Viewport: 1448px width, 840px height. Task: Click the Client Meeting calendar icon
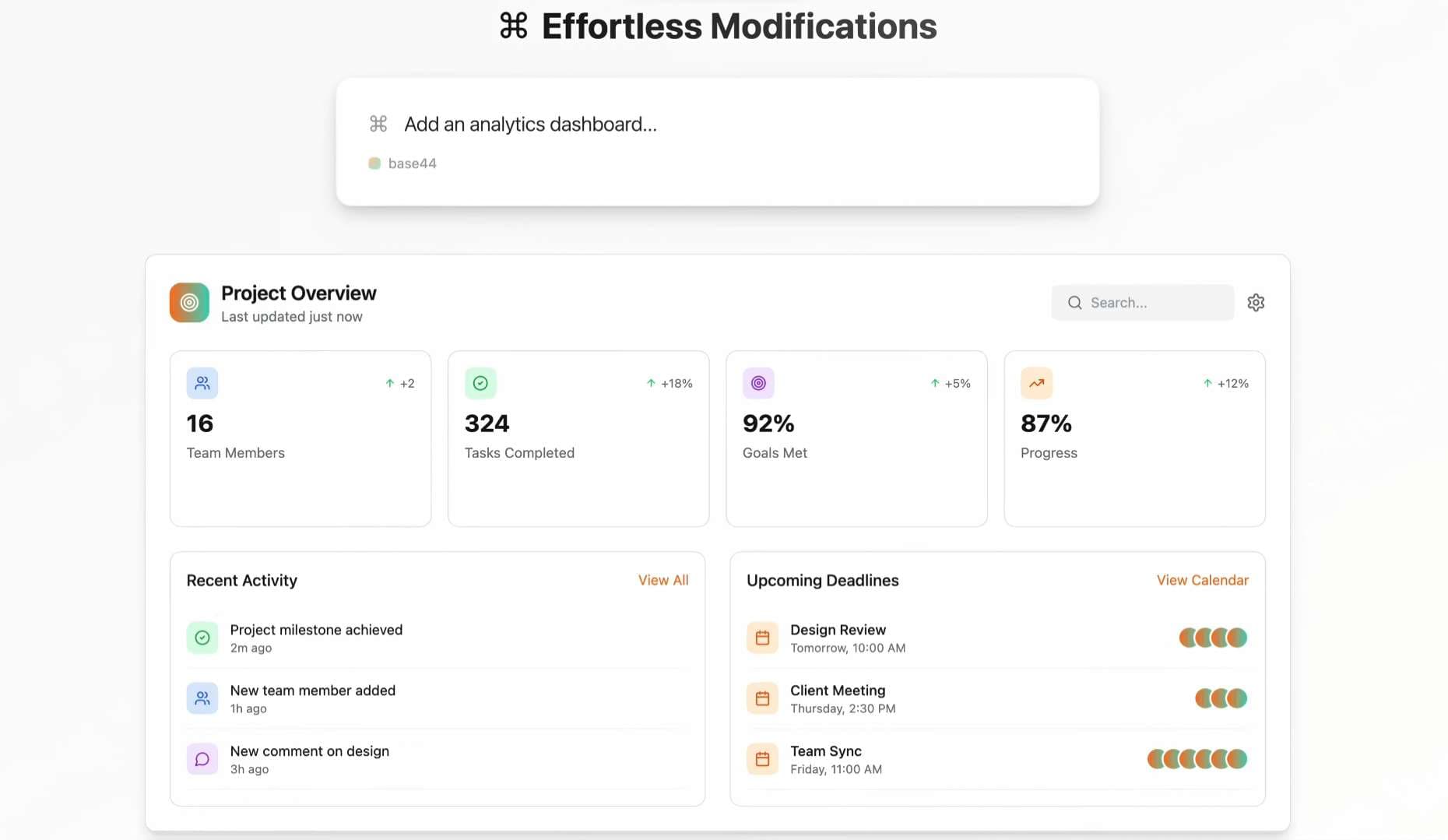(762, 698)
